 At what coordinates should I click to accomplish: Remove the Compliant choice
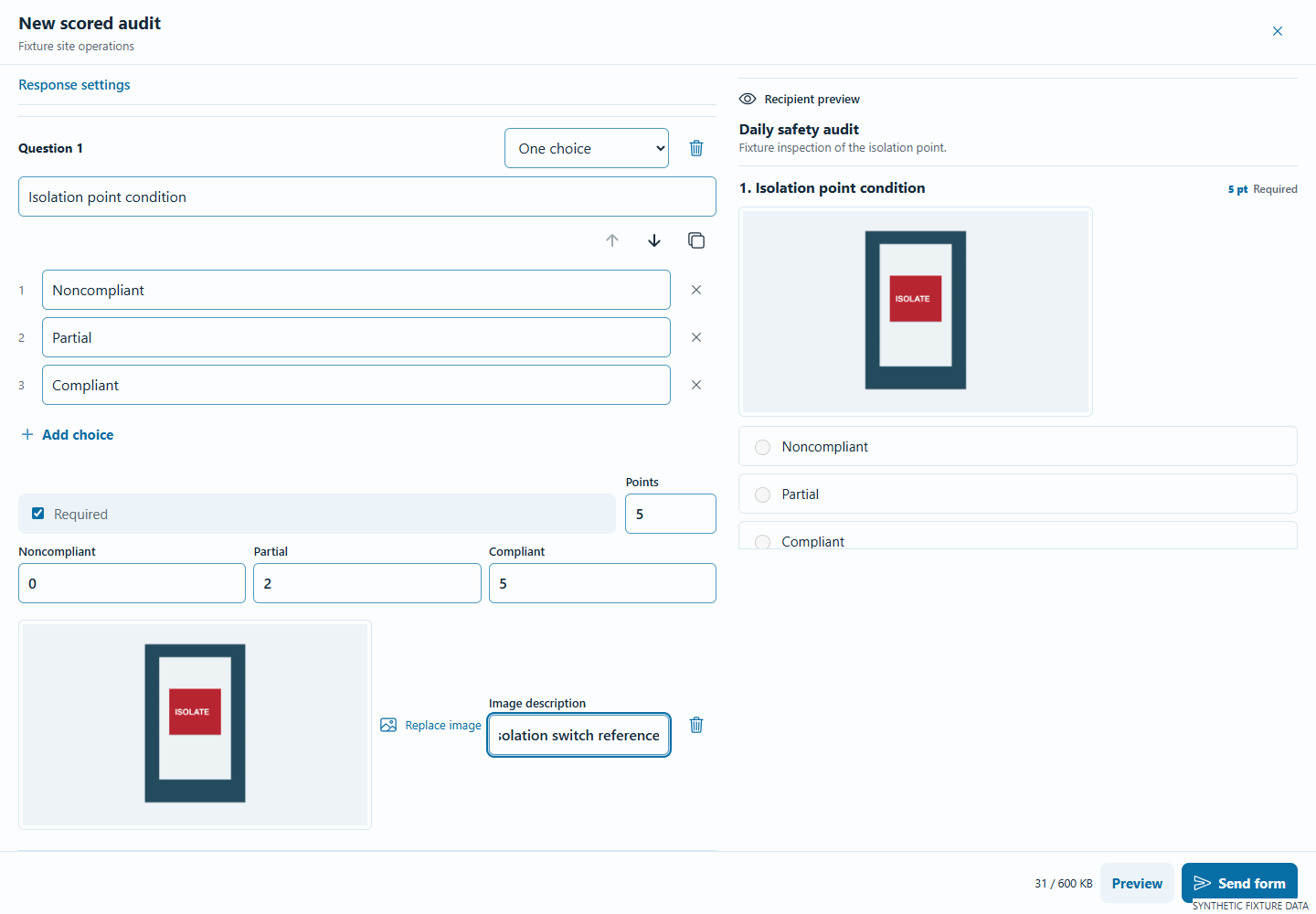(x=696, y=385)
